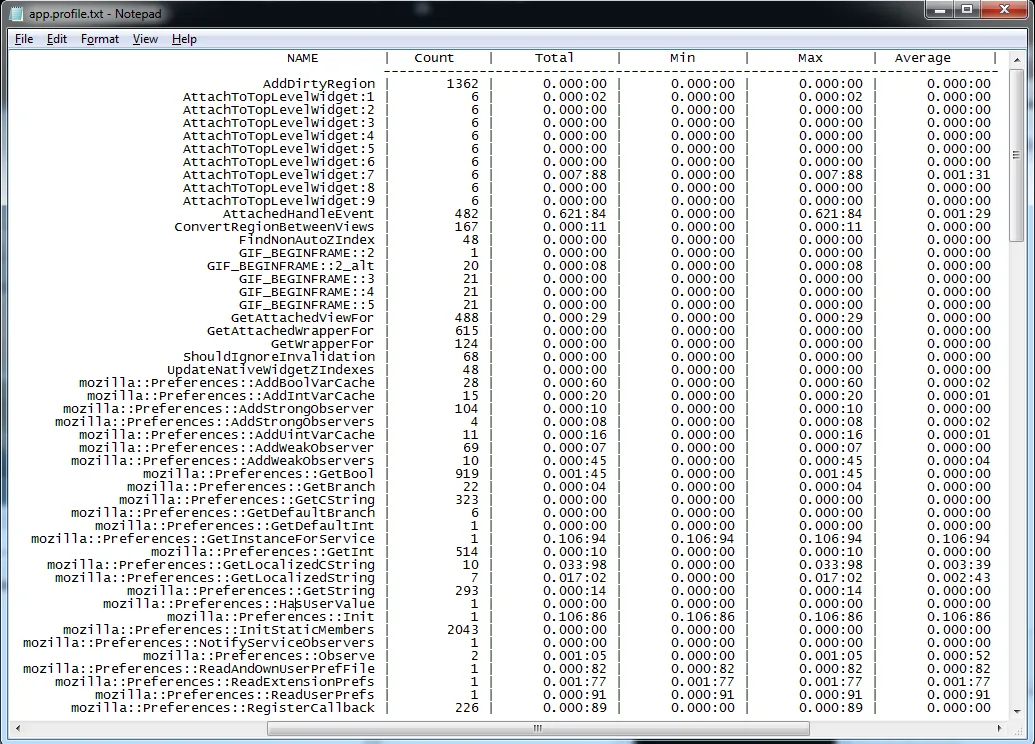
Task: Click the horizontal scrollbar right arrow
Action: coord(999,728)
